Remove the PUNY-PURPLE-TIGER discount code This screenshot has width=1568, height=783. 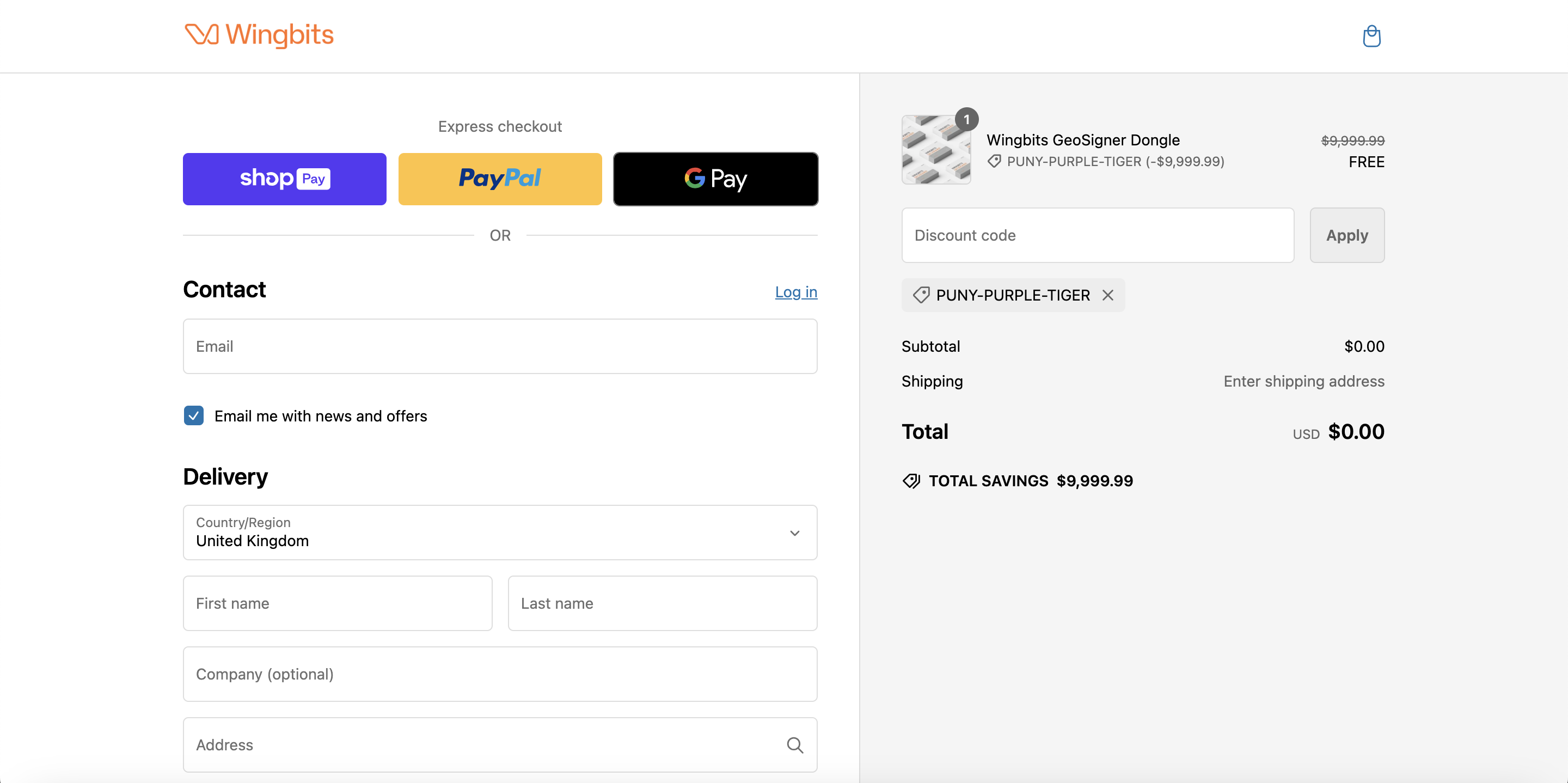click(x=1107, y=295)
